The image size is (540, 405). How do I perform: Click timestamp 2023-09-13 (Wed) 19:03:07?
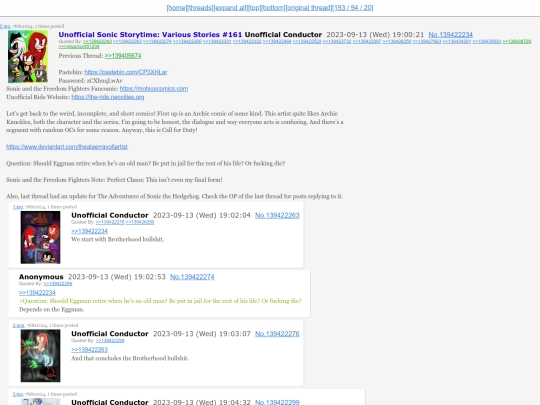click(x=202, y=334)
